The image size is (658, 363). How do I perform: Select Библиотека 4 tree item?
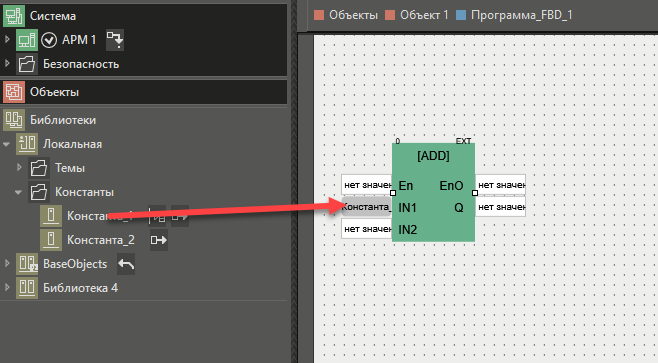pyautogui.click(x=80, y=288)
